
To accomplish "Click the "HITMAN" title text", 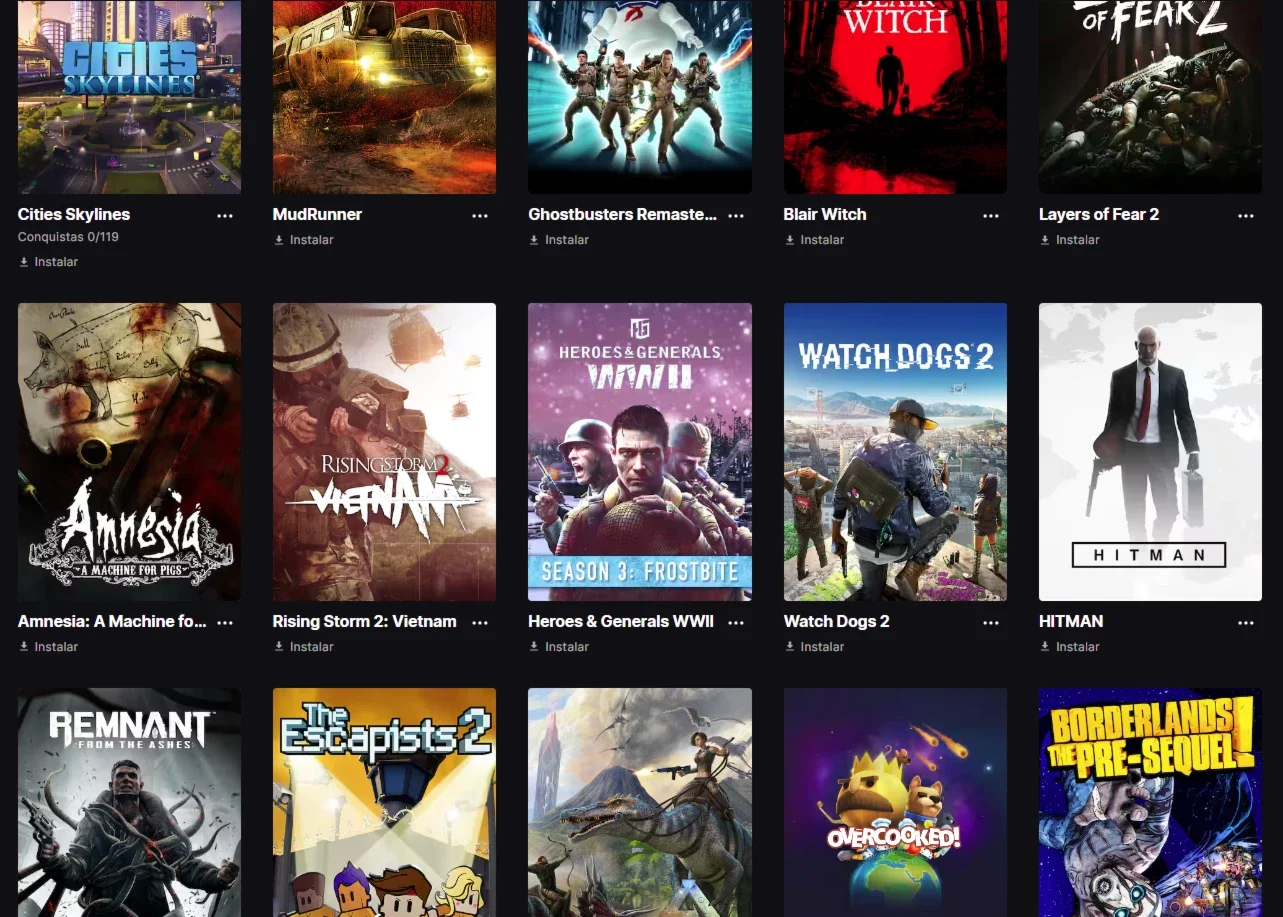I will [x=1071, y=621].
